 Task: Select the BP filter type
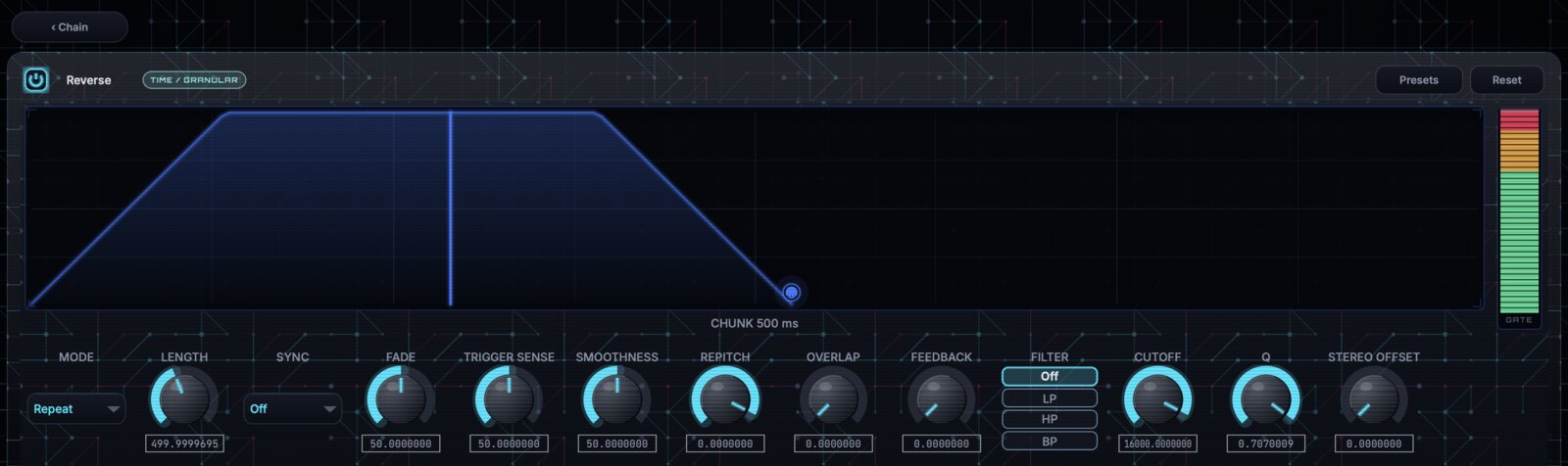(x=1050, y=442)
